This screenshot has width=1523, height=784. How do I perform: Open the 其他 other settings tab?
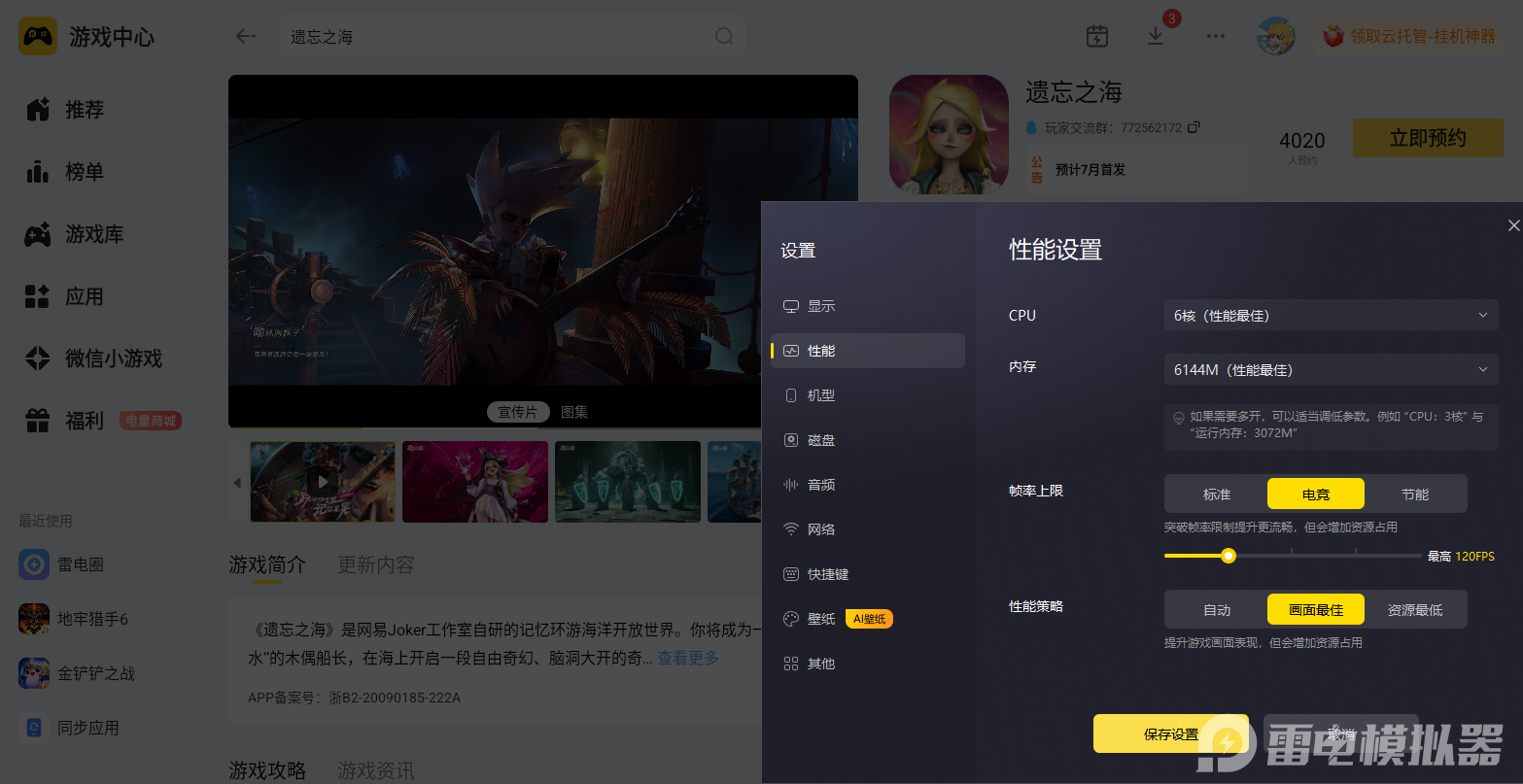tap(868, 664)
